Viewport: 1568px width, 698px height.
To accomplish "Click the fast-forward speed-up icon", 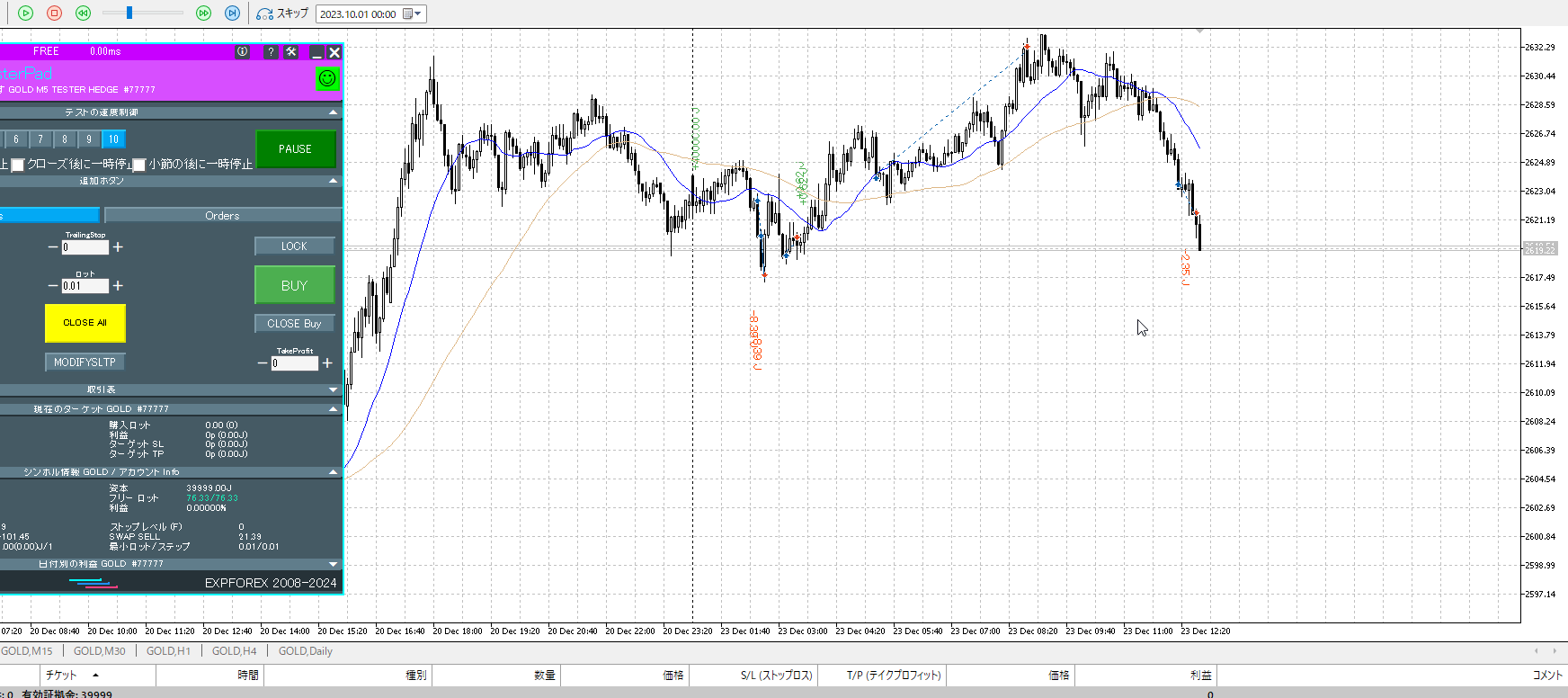I will [x=203, y=13].
